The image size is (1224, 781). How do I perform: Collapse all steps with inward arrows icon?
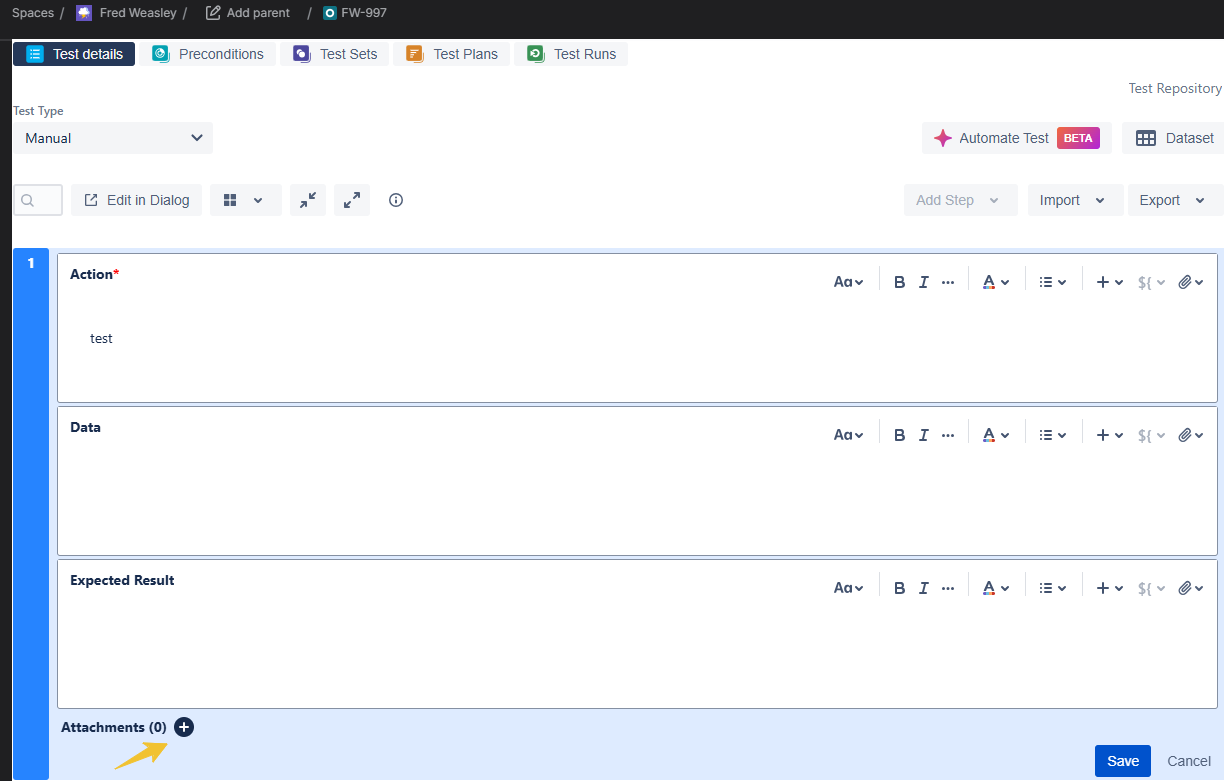point(308,200)
